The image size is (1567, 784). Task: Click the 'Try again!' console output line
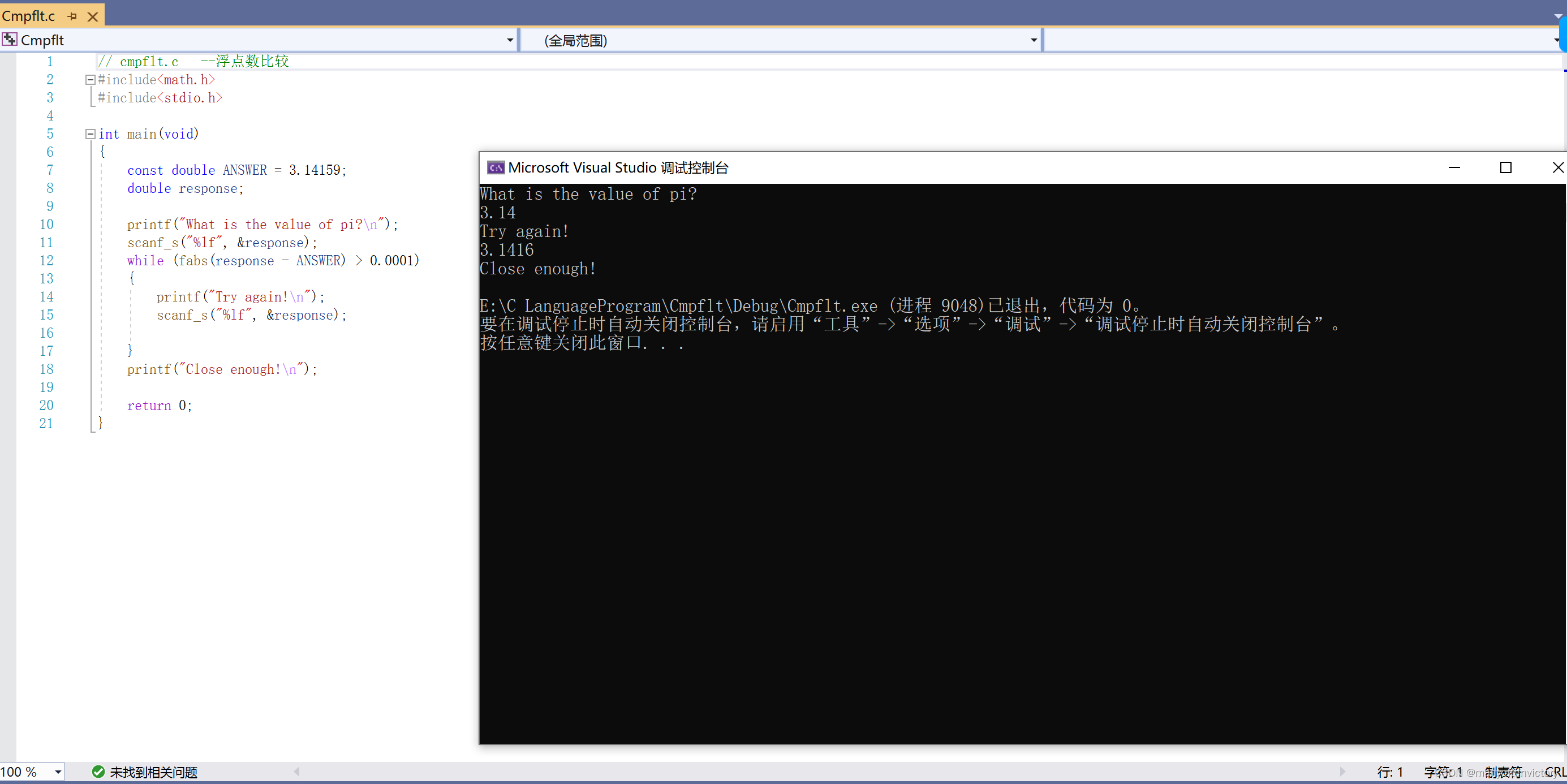[x=524, y=231]
